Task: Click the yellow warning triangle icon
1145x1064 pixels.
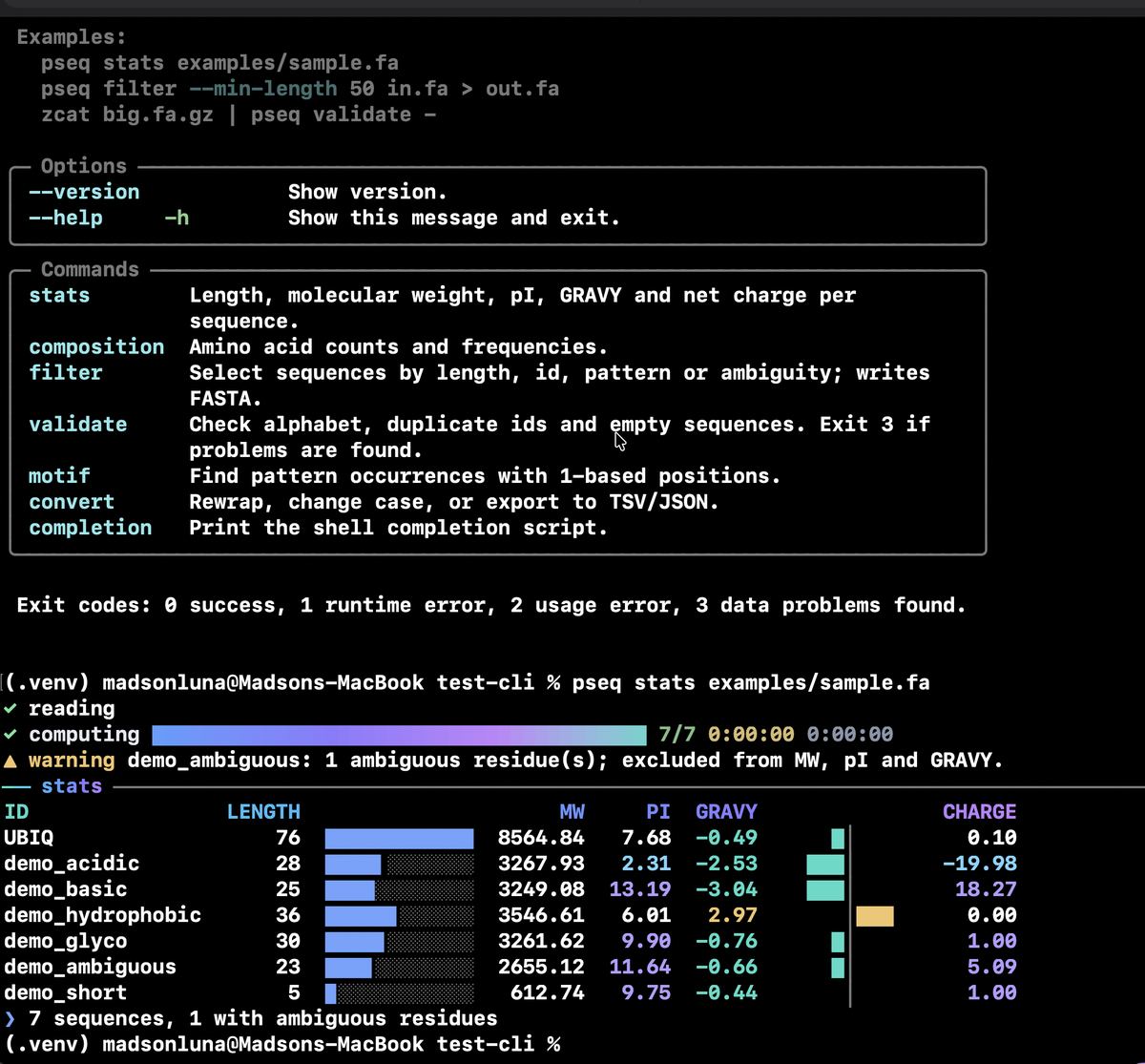Action: [10, 761]
